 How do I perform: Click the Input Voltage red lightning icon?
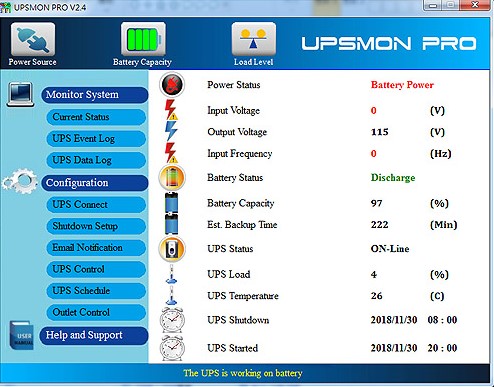coord(171,109)
